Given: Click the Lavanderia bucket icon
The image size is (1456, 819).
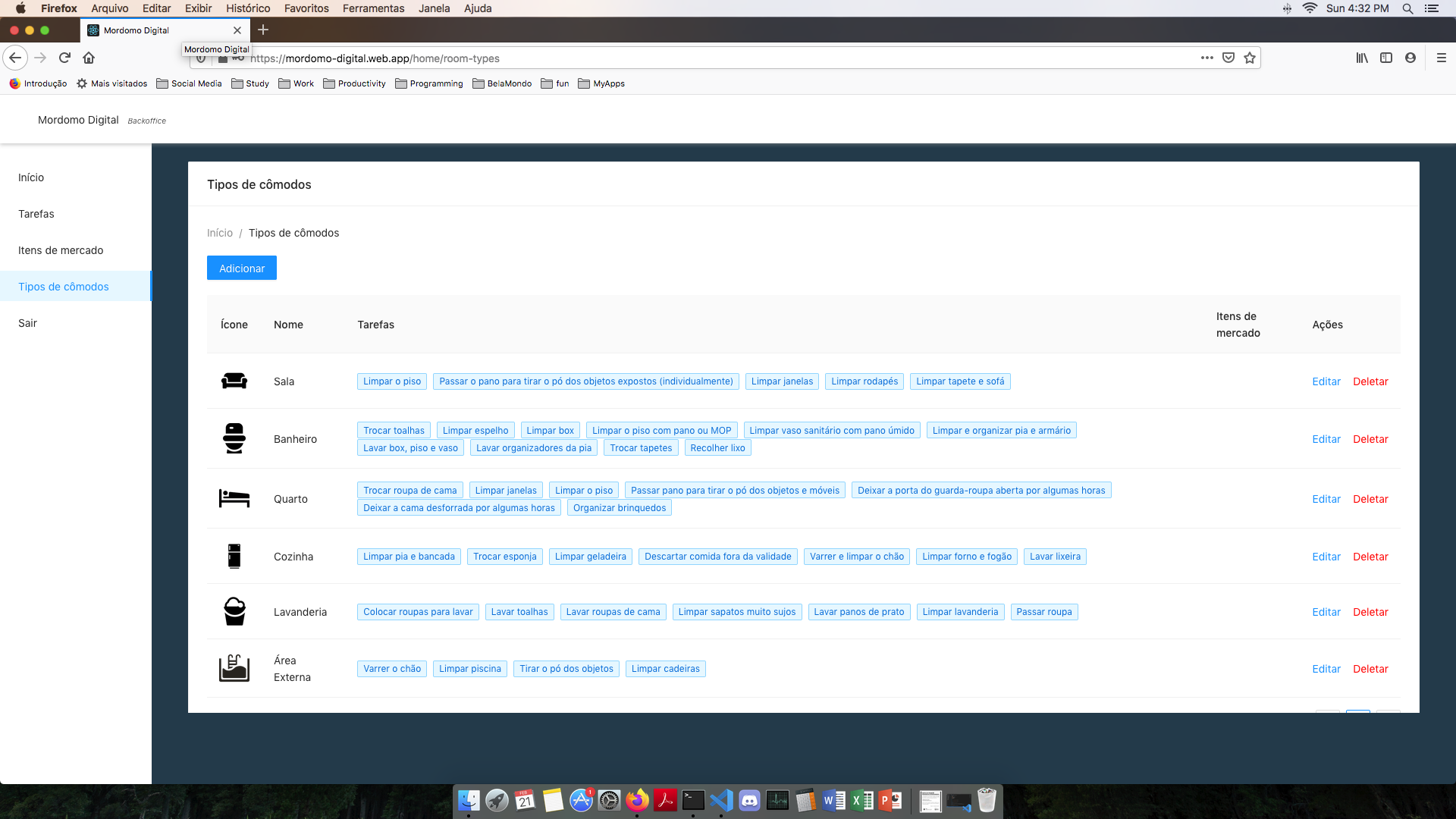Looking at the screenshot, I should tap(234, 611).
